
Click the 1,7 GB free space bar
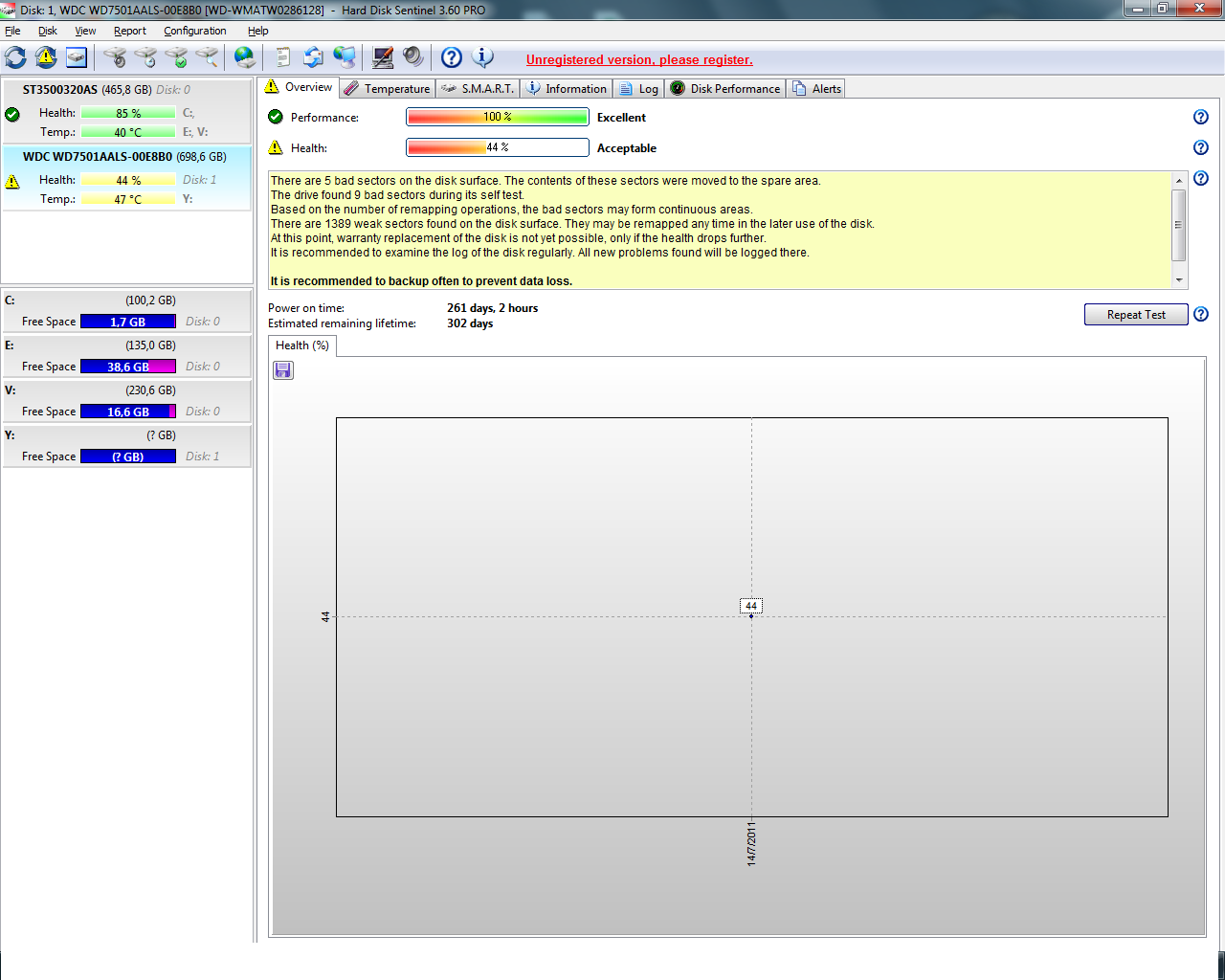point(128,322)
